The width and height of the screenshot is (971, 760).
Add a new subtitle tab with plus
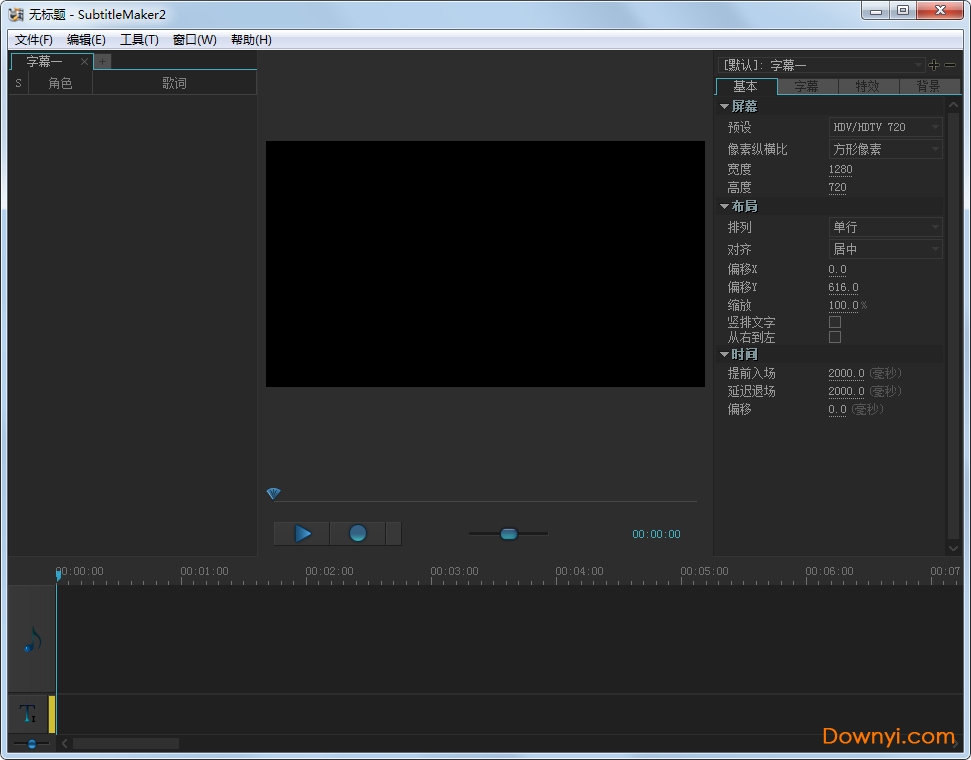pos(102,62)
